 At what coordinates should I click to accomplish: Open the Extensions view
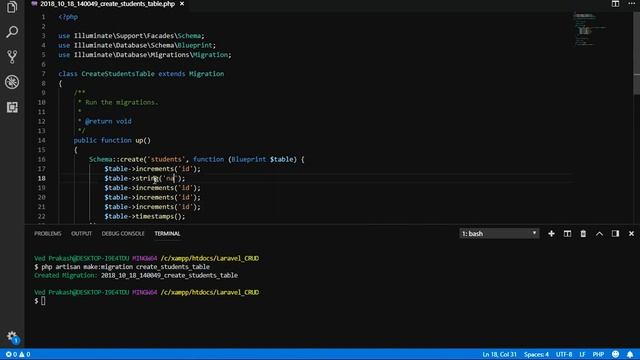point(12,107)
